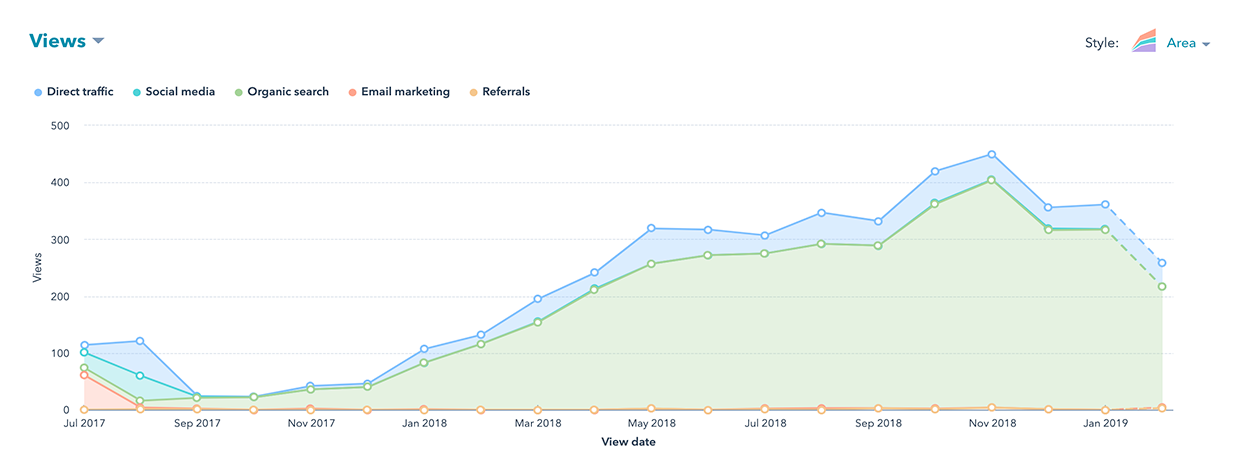Toggle Organic search legend series
The image size is (1235, 473).
pos(281,92)
